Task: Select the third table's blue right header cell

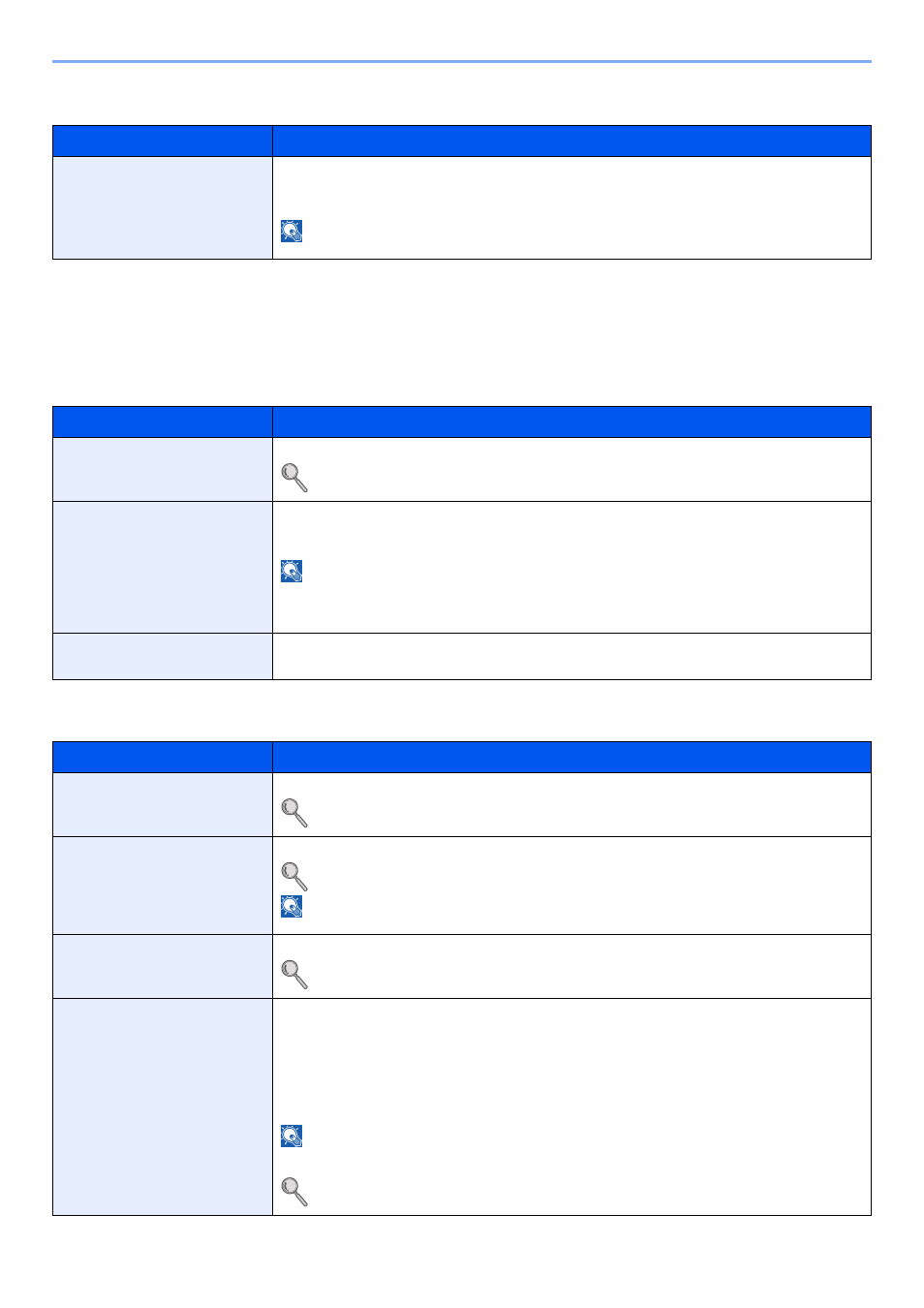Action: pyautogui.click(x=571, y=757)
